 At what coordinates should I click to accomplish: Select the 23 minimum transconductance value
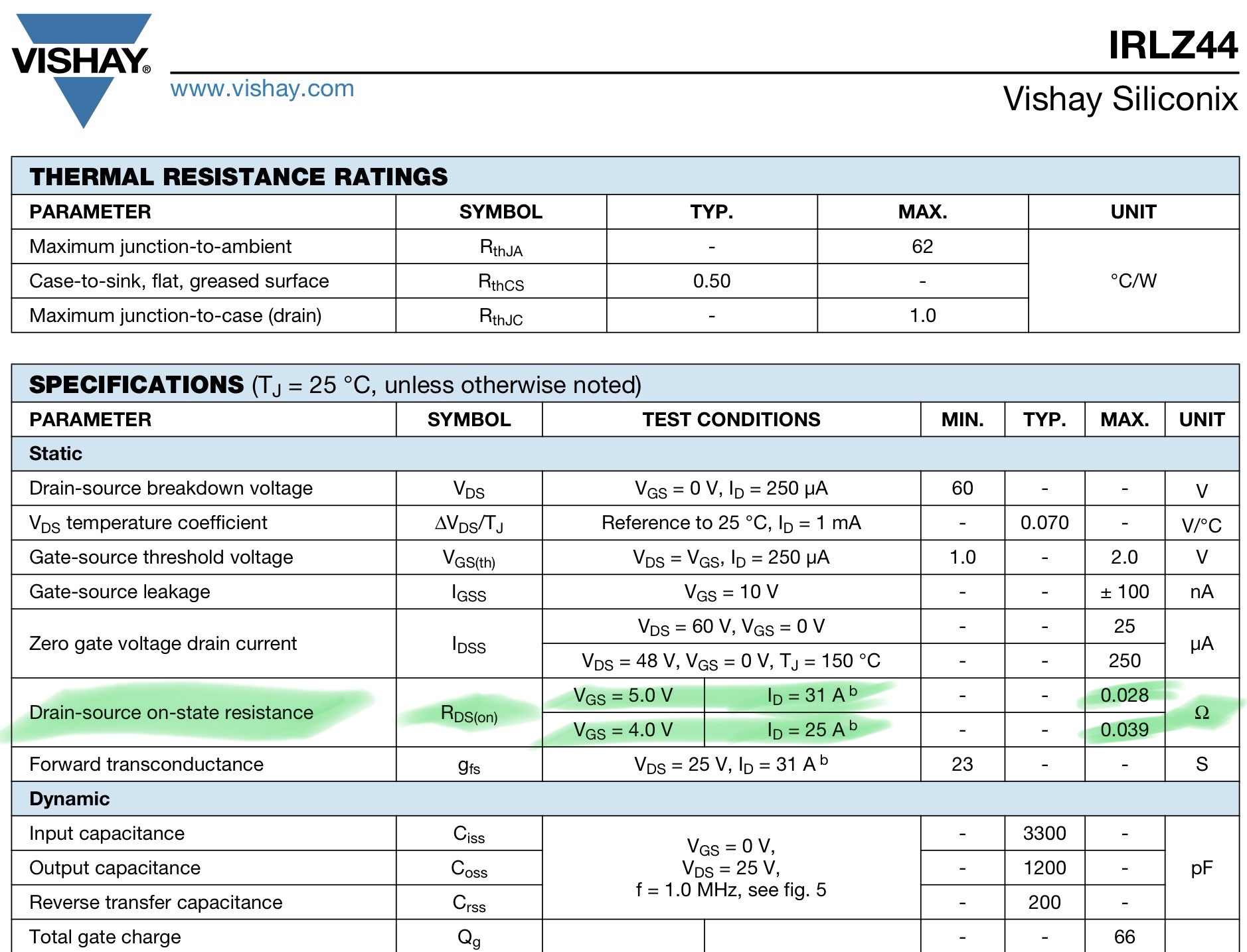point(962,764)
